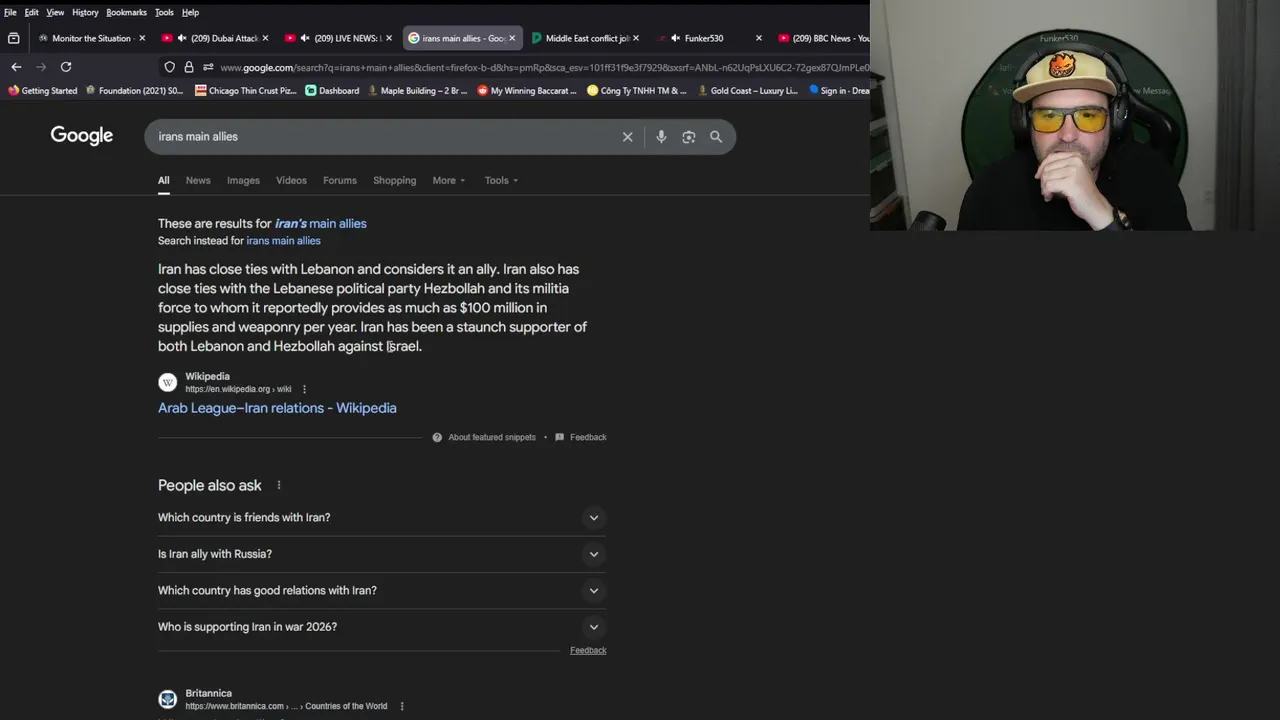Reload the current page
The width and height of the screenshot is (1280, 720).
(66, 67)
